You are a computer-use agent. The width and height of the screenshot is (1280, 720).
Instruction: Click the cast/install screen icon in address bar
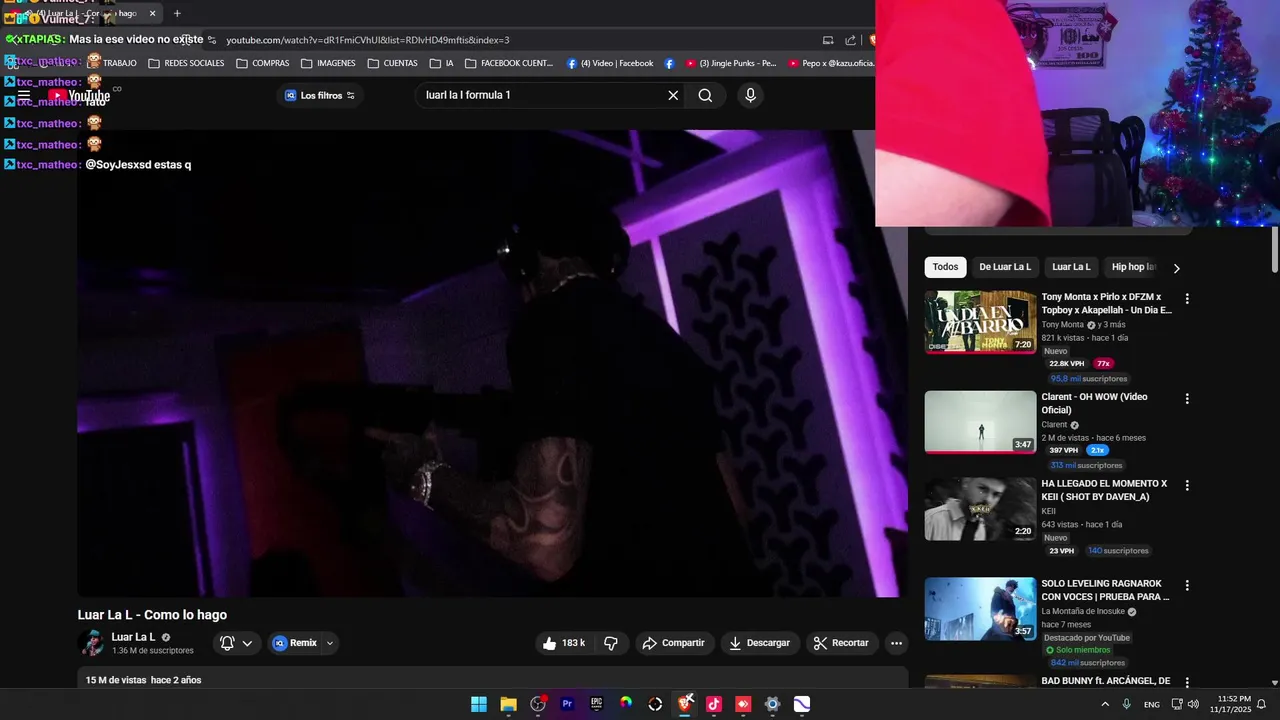coord(828,40)
